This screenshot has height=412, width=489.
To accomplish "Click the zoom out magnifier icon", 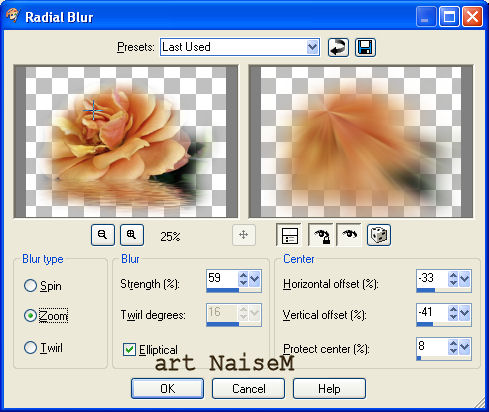I will (103, 235).
